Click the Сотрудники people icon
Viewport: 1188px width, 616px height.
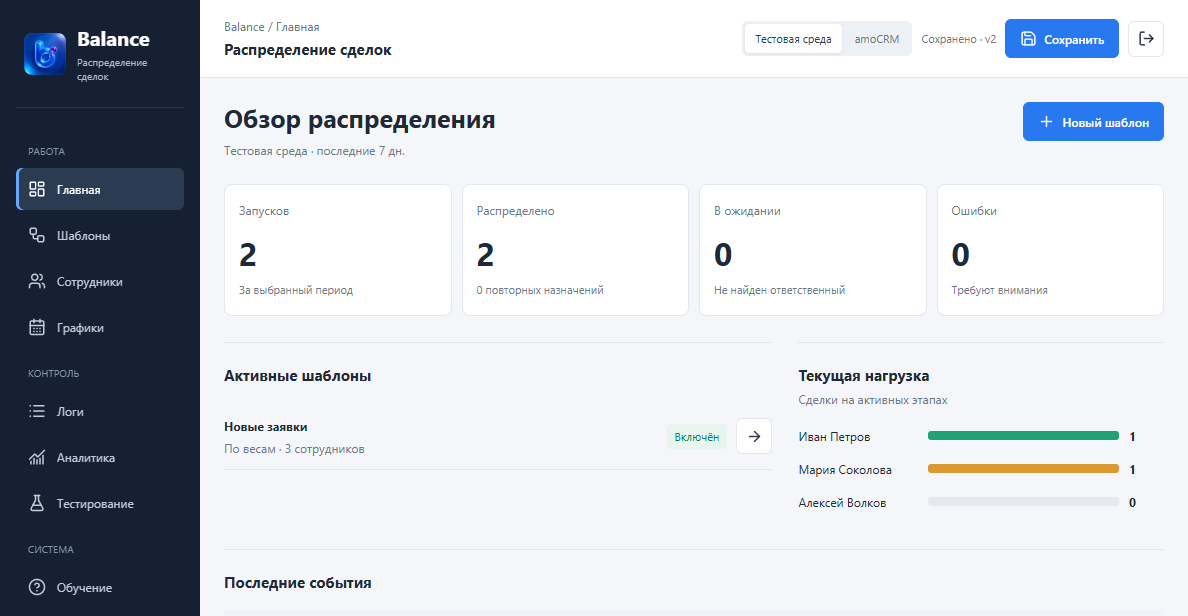click(37, 282)
